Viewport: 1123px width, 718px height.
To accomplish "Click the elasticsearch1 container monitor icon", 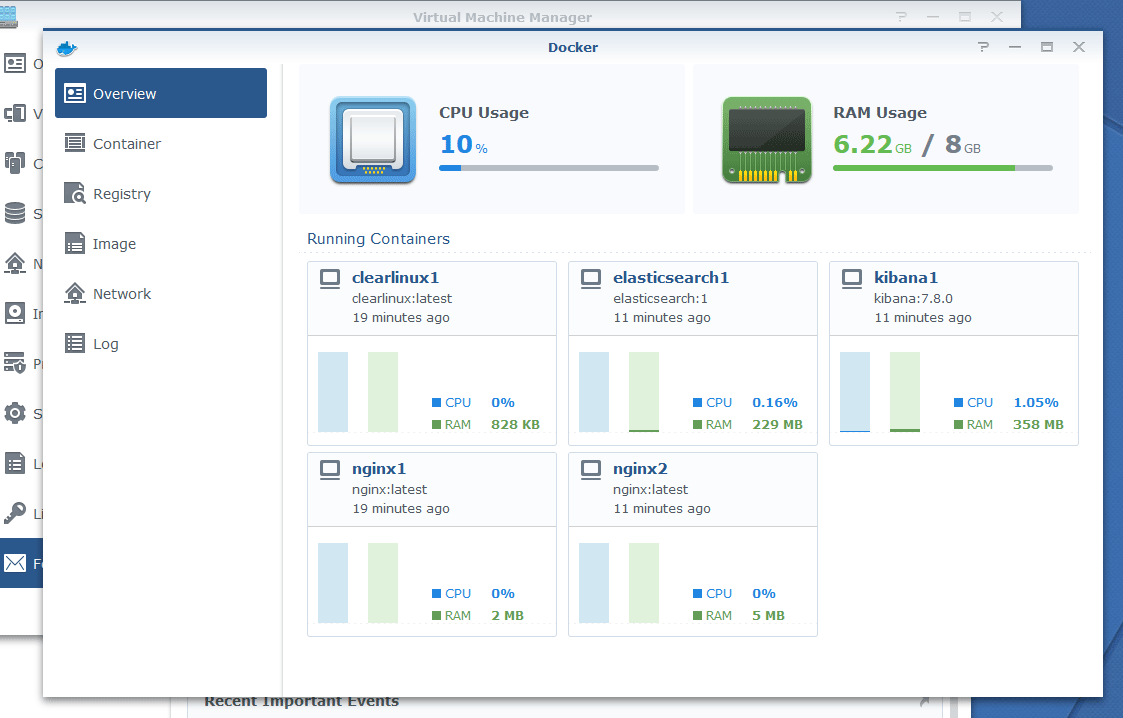I will (591, 278).
